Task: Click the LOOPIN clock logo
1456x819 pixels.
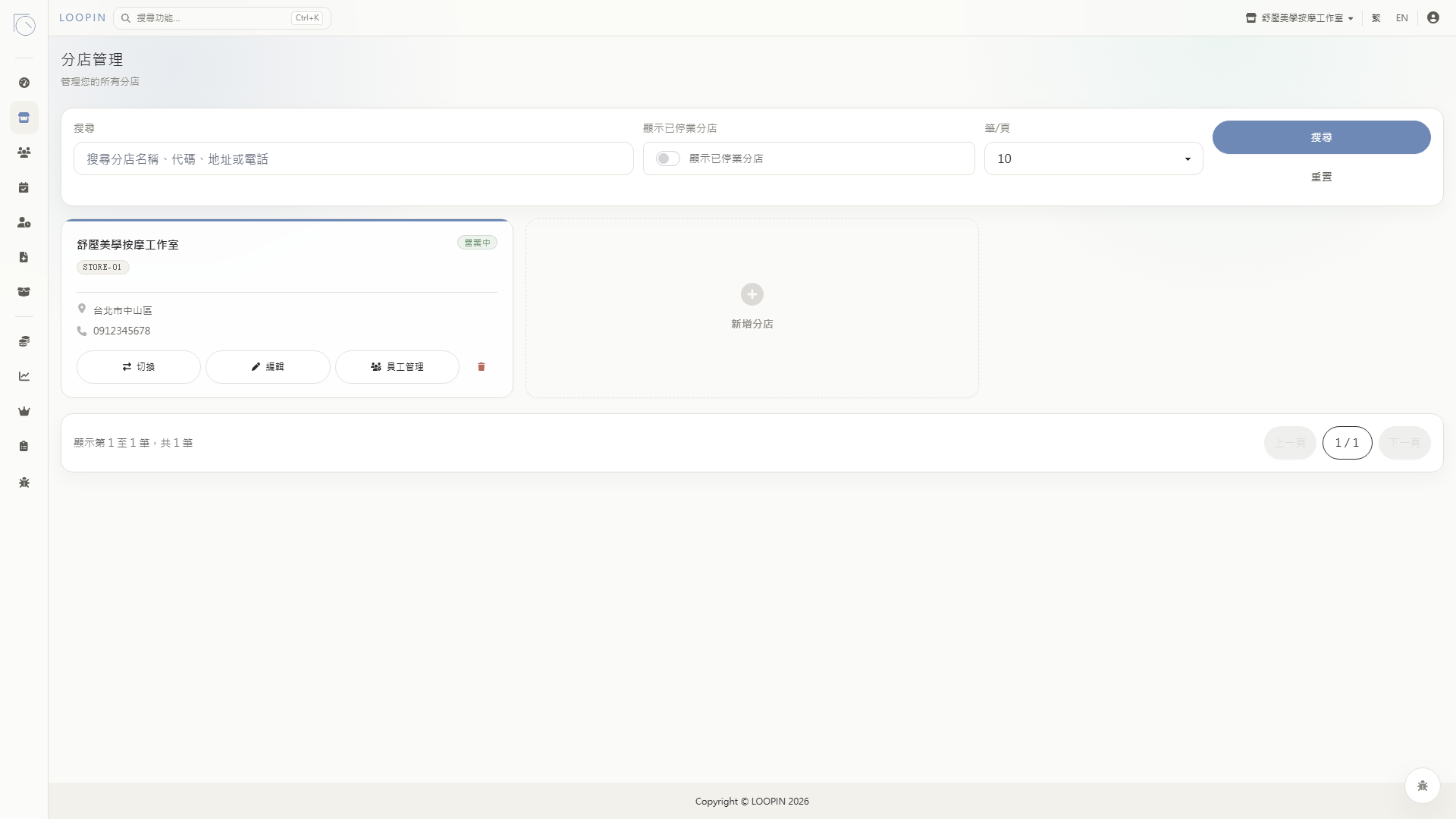Action: (x=24, y=24)
